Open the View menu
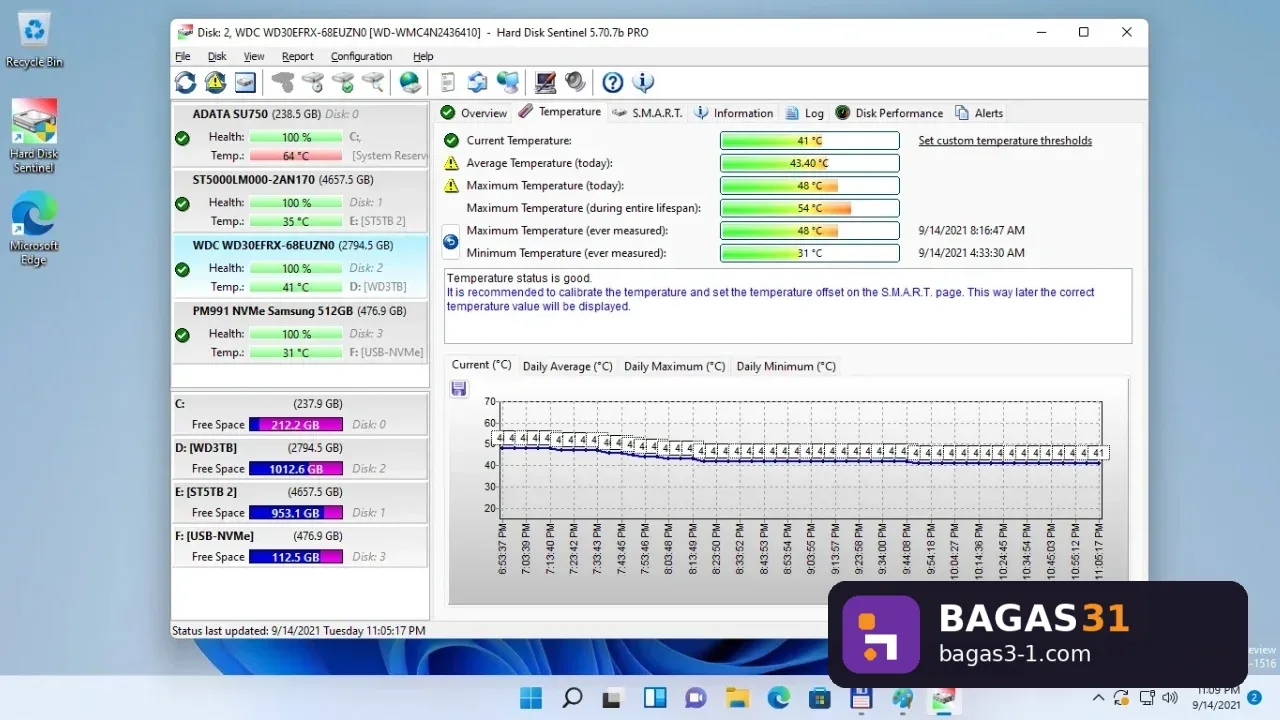 [254, 56]
